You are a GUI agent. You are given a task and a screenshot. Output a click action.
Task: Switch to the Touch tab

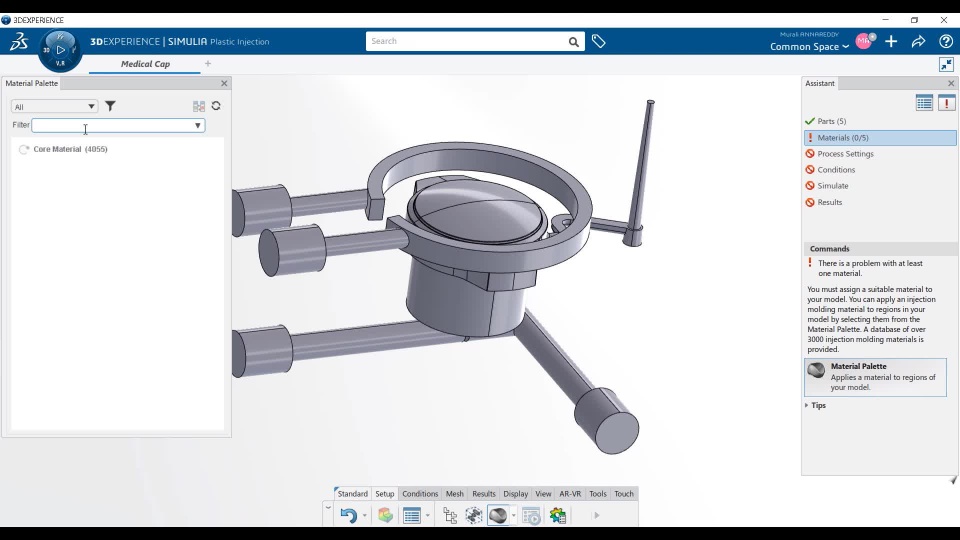pyautogui.click(x=624, y=493)
